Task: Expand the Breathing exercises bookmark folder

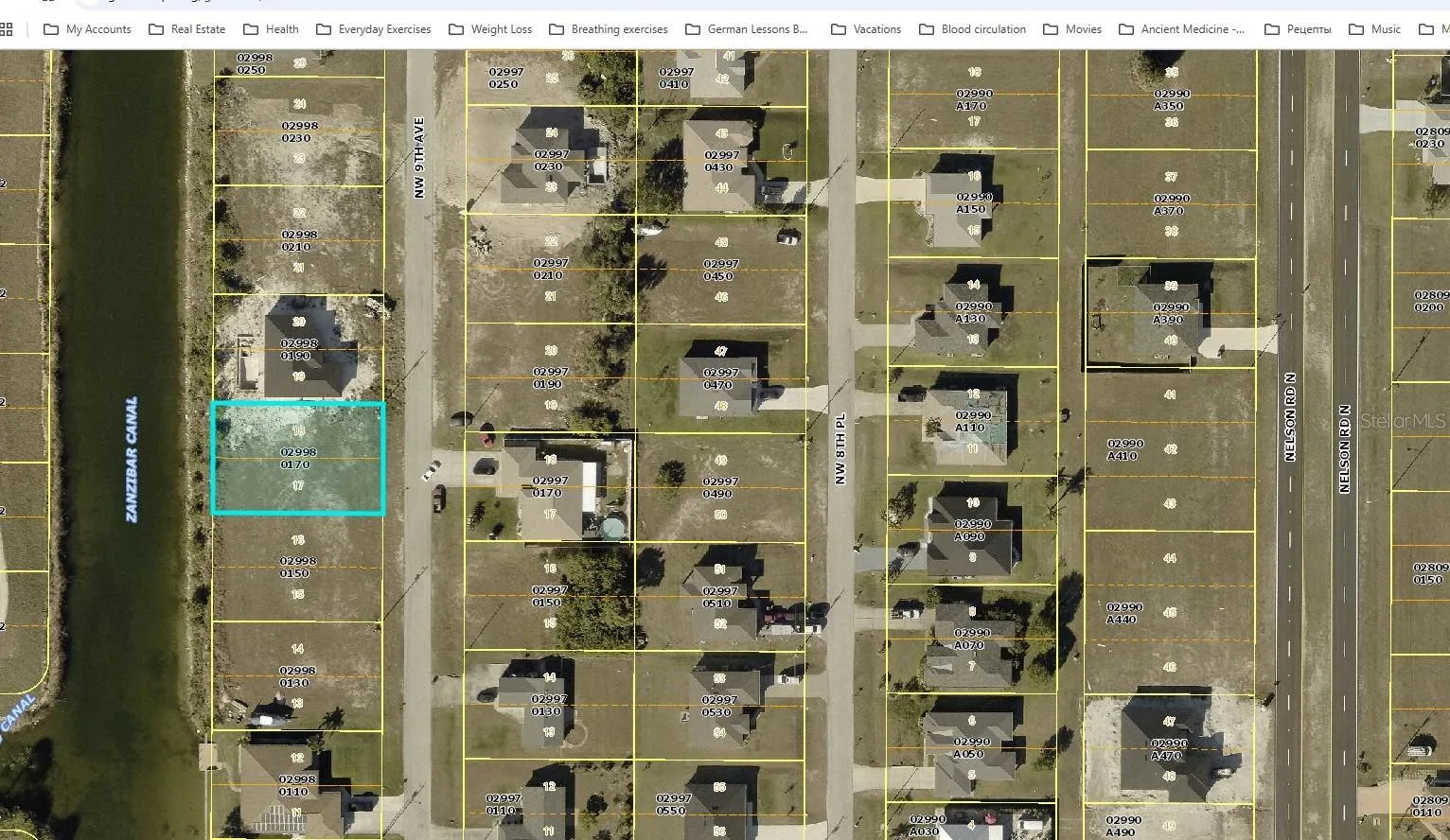Action: [x=608, y=29]
